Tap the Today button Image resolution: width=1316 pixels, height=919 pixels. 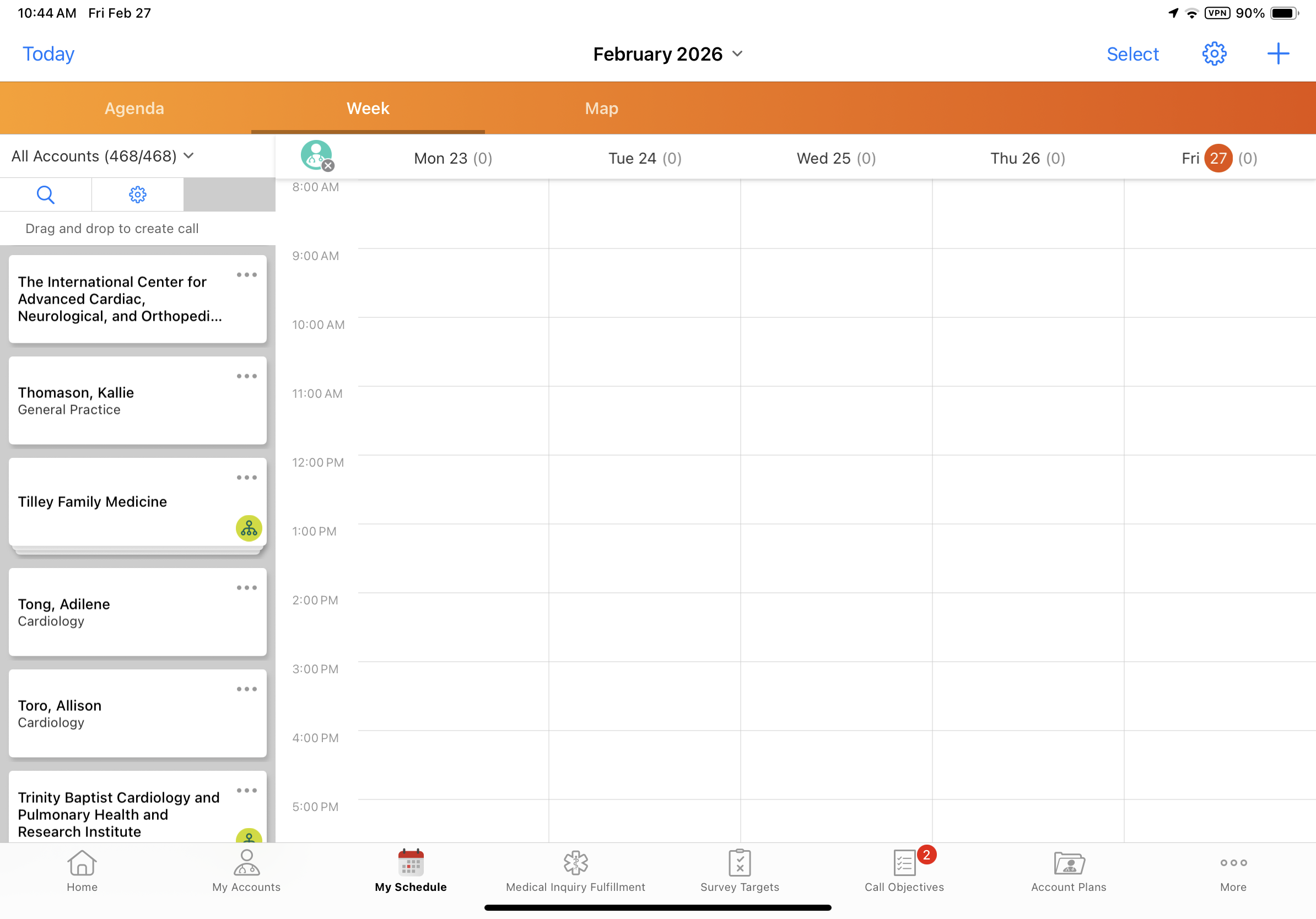[x=48, y=54]
